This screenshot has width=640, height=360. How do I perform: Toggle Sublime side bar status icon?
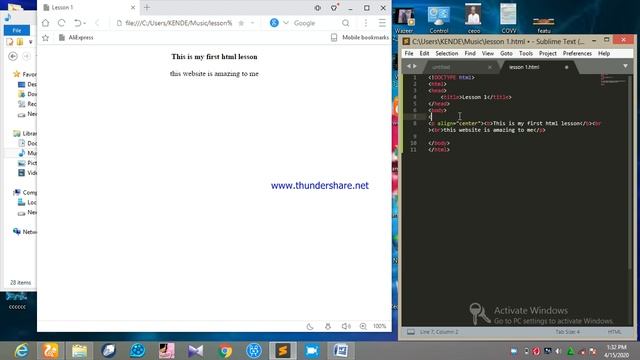pyautogui.click(x=411, y=332)
